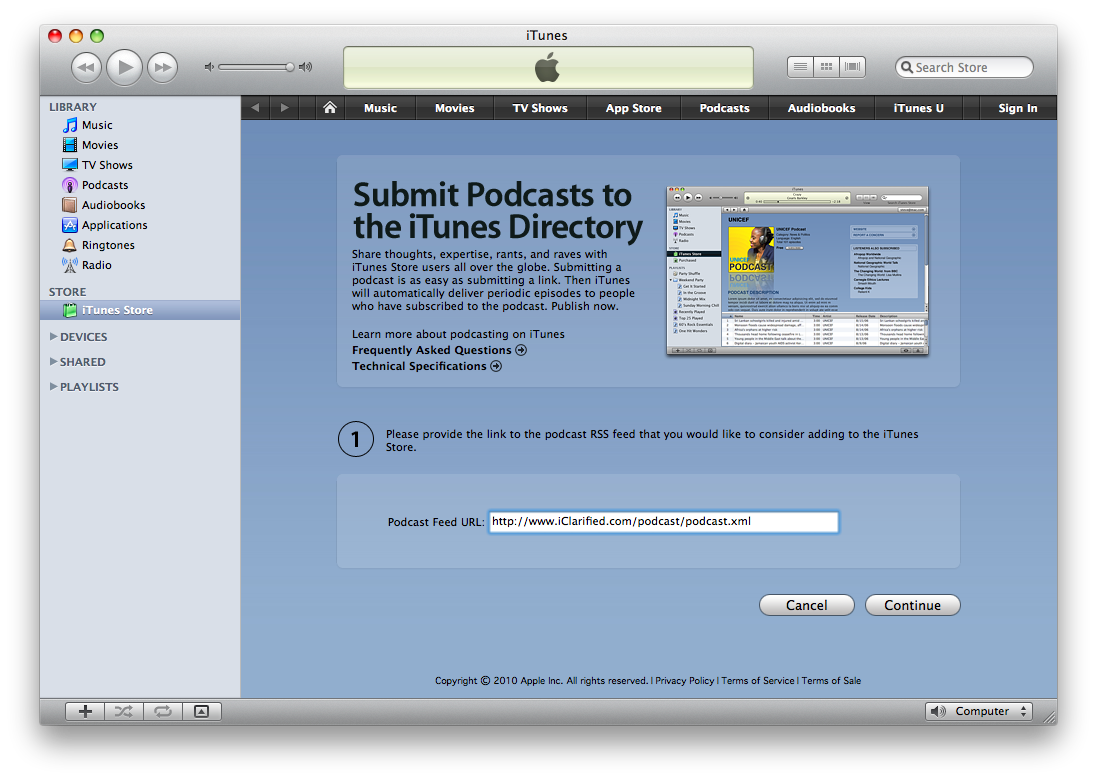Switch to Grid view
Screen dimensions: 1097x780
(x=827, y=67)
